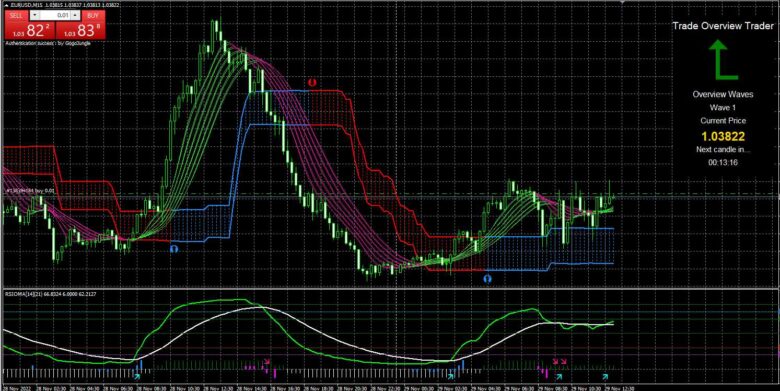Click the EURUSD,M15 chart title

coord(26,4)
